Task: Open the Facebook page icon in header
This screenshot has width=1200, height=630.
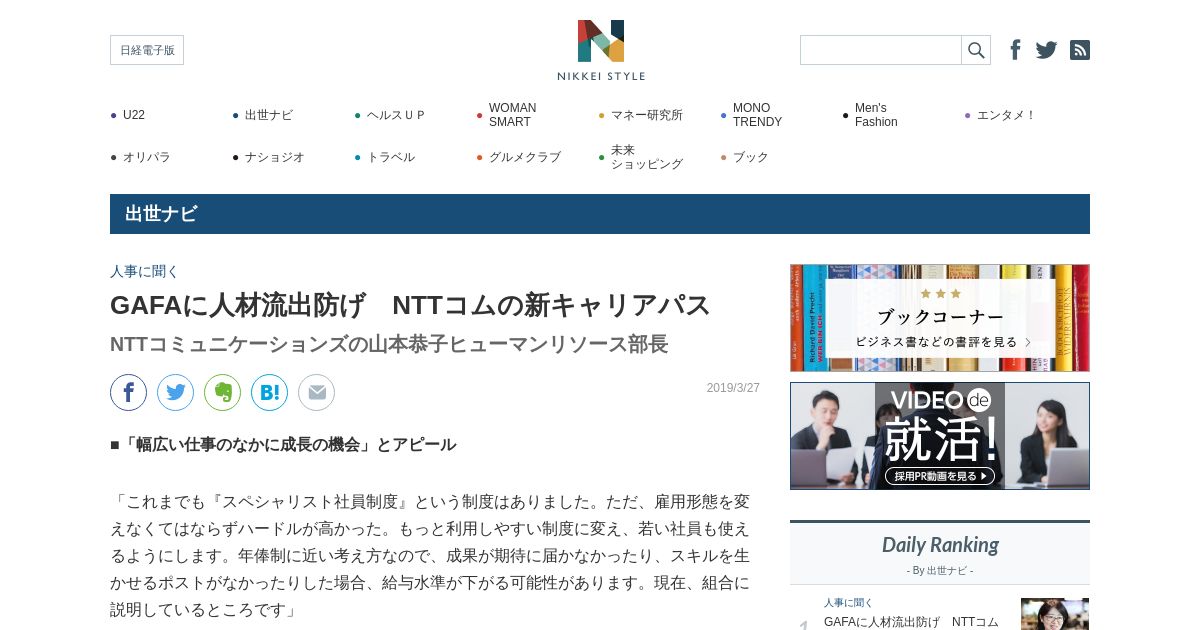Action: pyautogui.click(x=1015, y=50)
